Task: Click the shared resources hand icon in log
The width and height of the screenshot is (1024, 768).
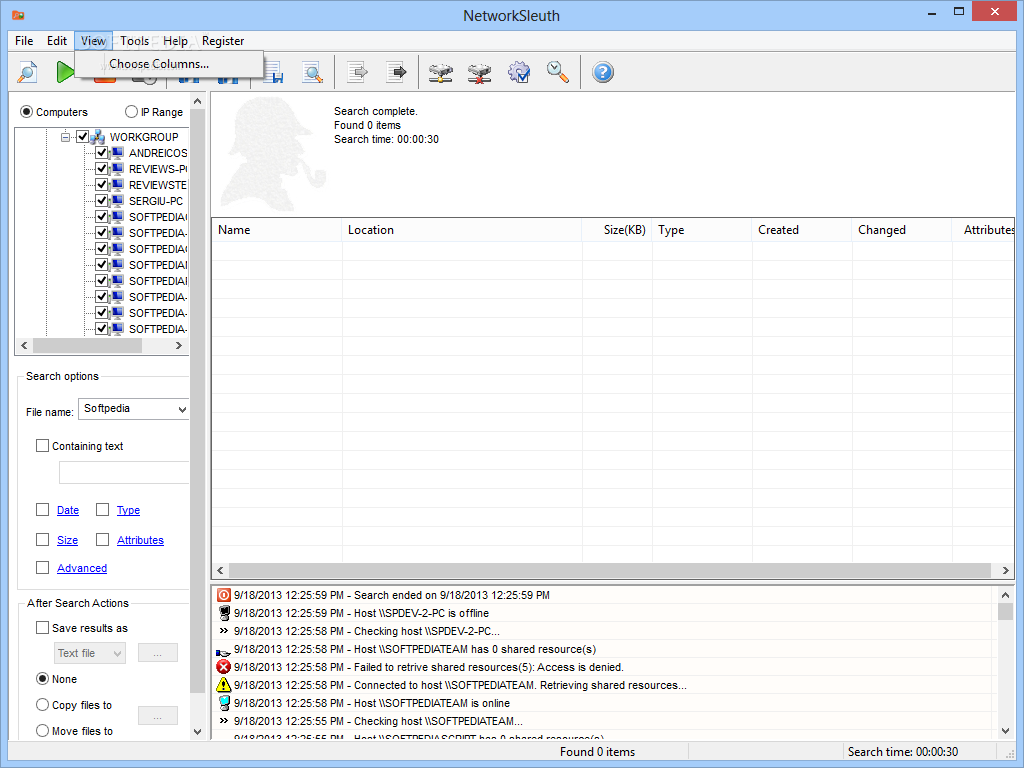Action: pos(223,650)
